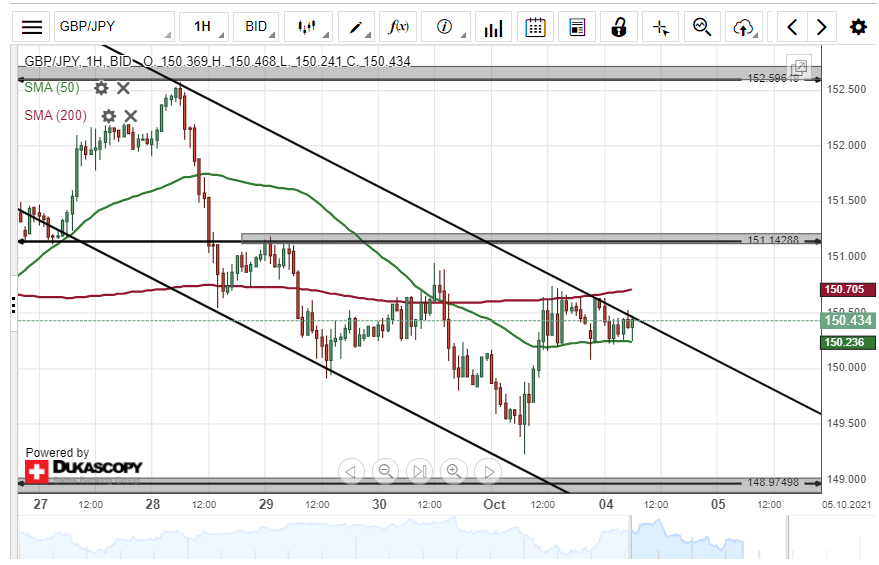Select the 148.97498 support level label
This screenshot has height=565, width=879.
pyautogui.click(x=773, y=483)
